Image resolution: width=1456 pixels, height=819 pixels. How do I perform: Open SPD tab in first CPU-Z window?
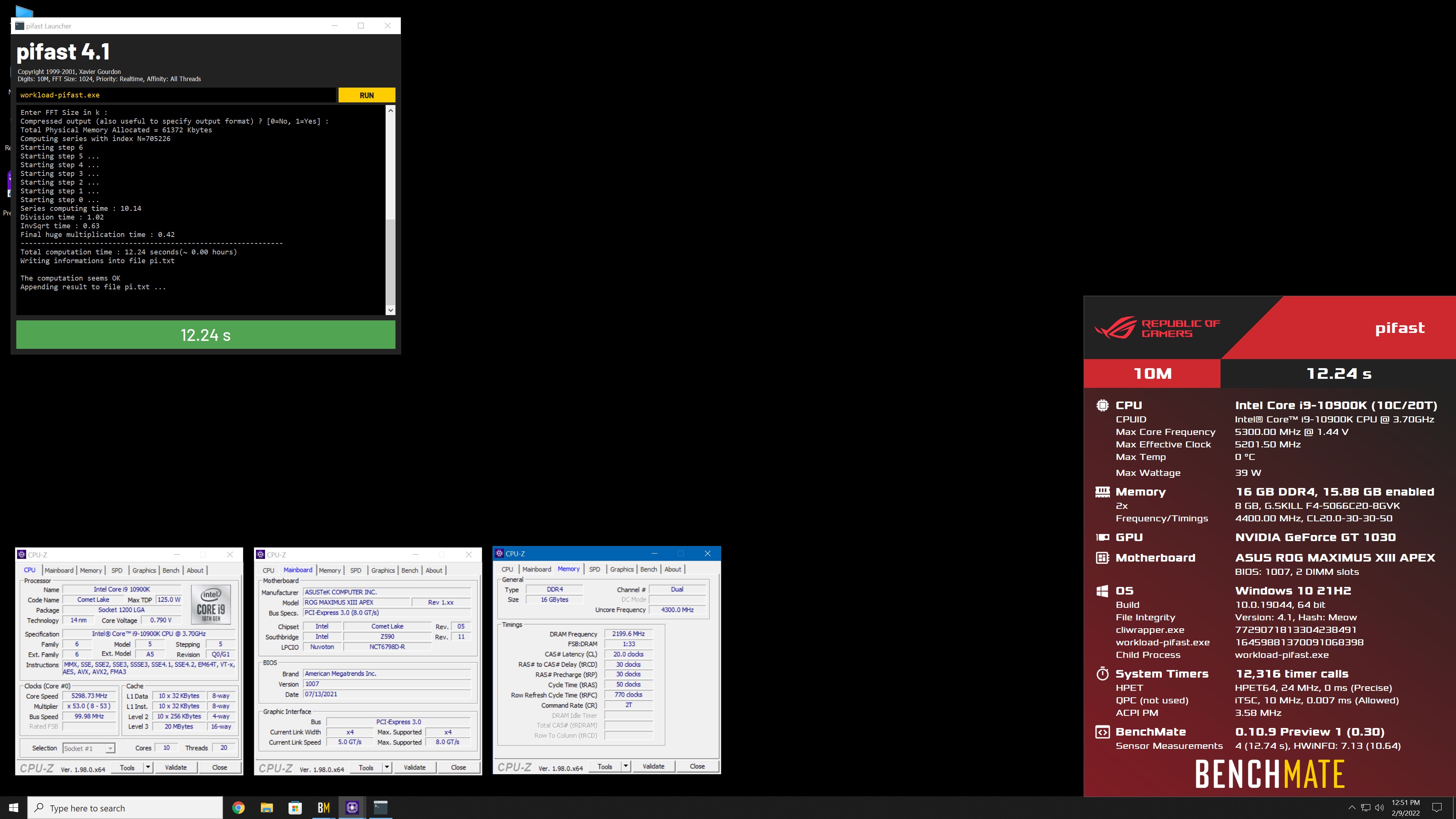click(x=117, y=570)
